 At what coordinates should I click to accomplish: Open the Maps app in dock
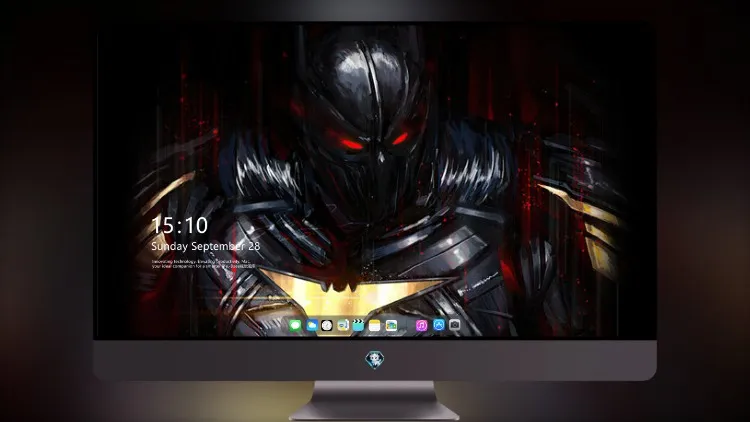pyautogui.click(x=343, y=326)
